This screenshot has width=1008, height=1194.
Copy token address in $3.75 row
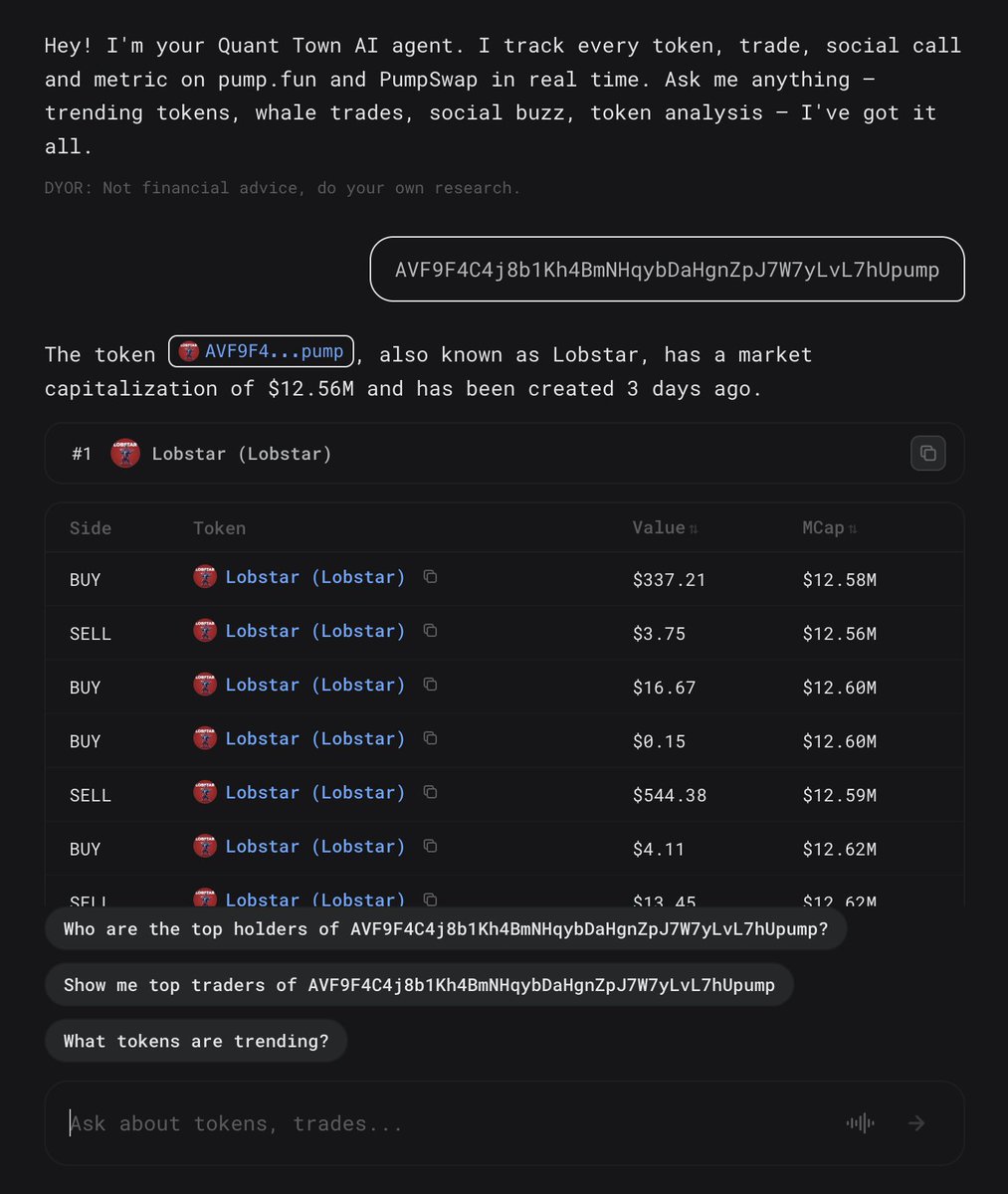pos(430,631)
